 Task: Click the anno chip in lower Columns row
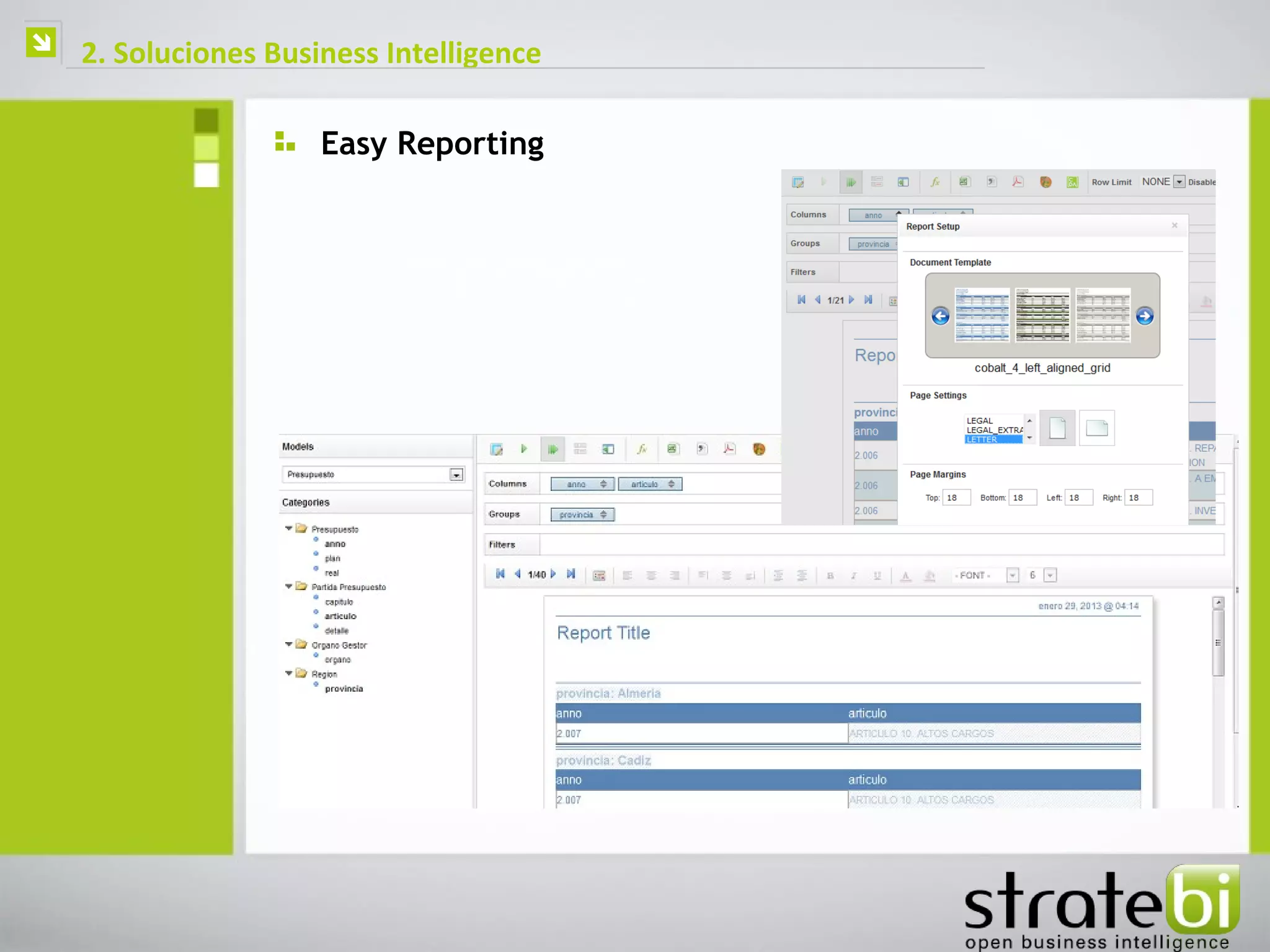point(582,484)
